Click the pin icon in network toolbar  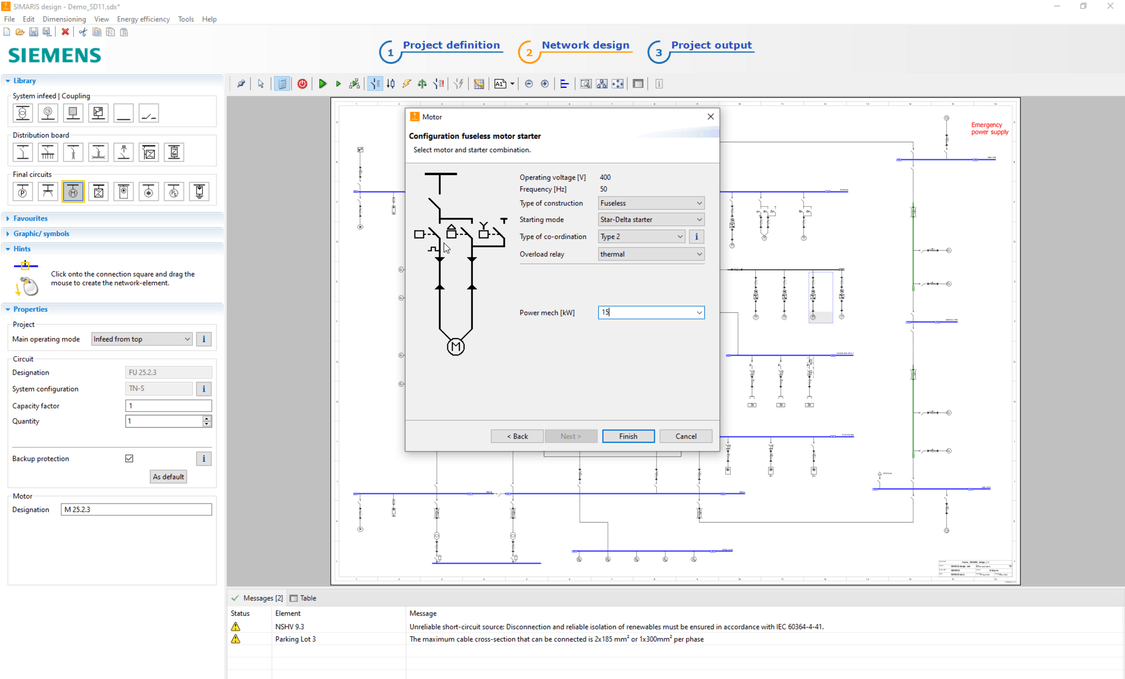pos(241,84)
